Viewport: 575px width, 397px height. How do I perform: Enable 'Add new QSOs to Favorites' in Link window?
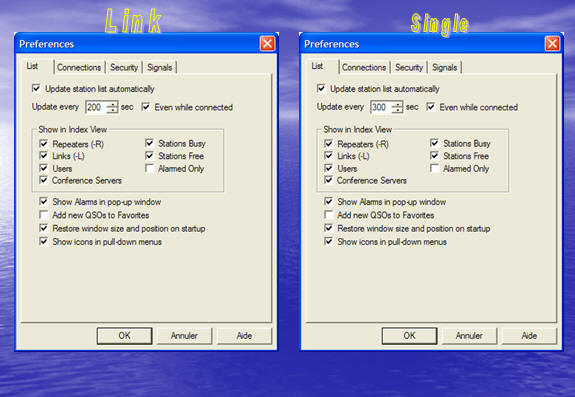(x=43, y=214)
